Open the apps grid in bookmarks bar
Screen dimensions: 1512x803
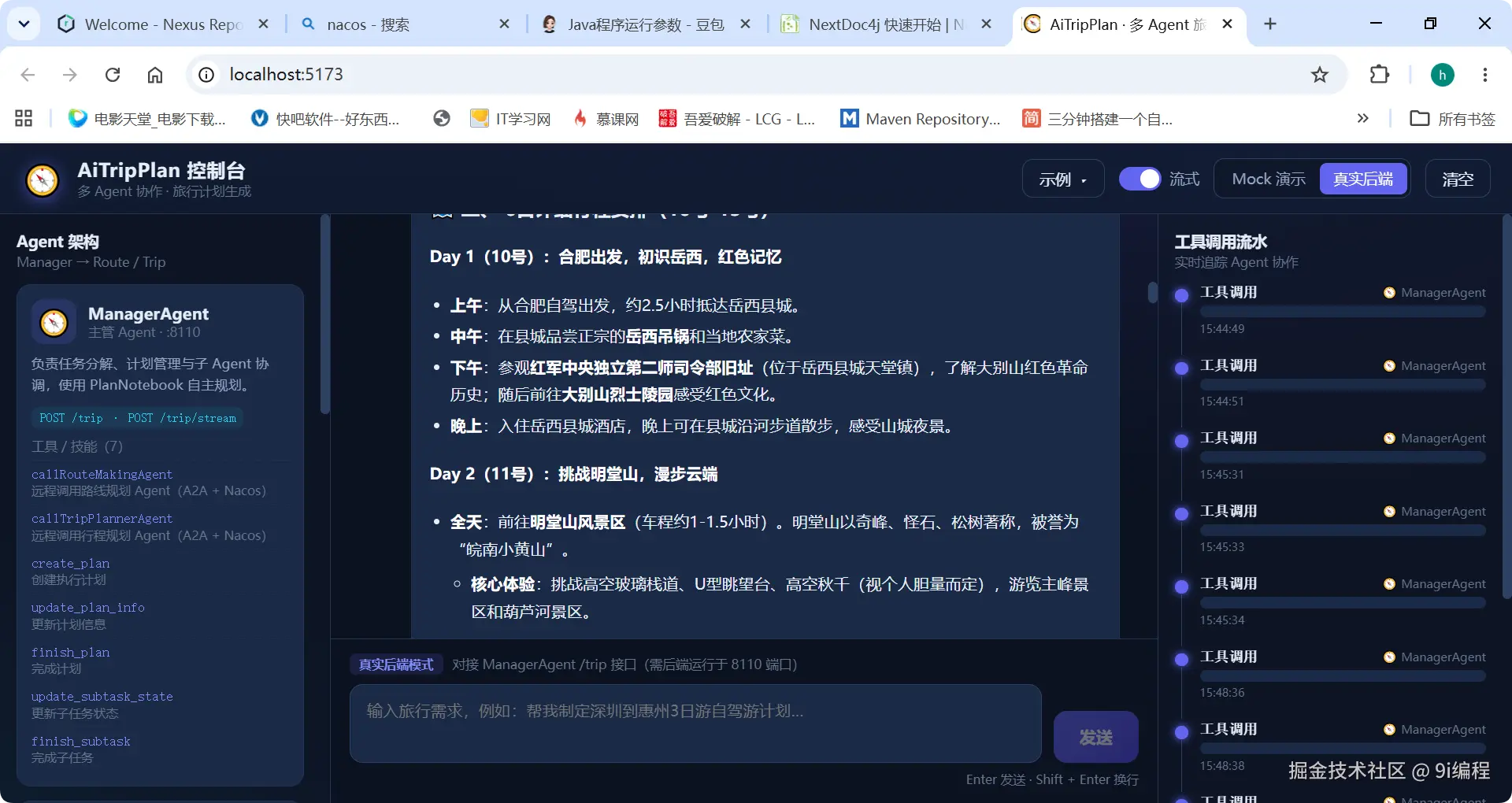(24, 119)
